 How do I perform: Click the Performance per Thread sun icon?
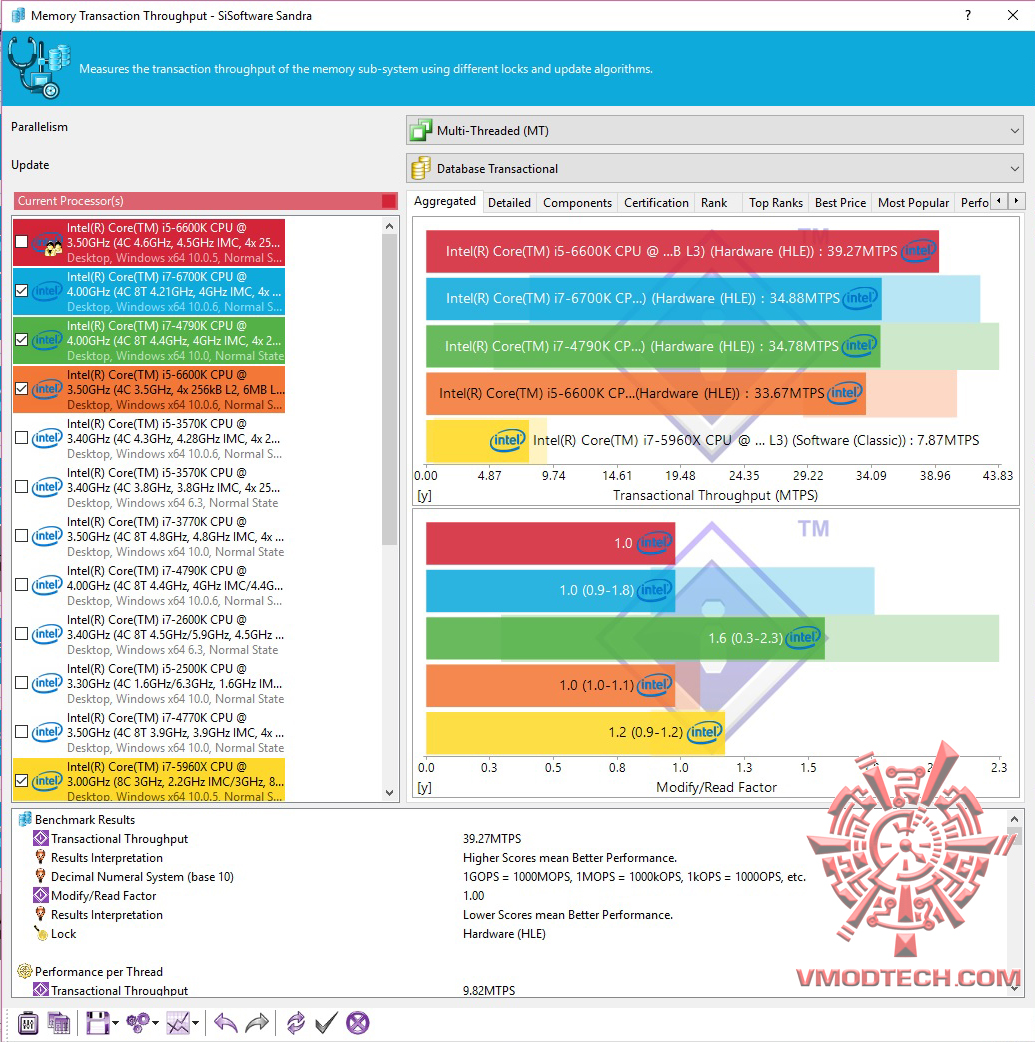(25, 972)
